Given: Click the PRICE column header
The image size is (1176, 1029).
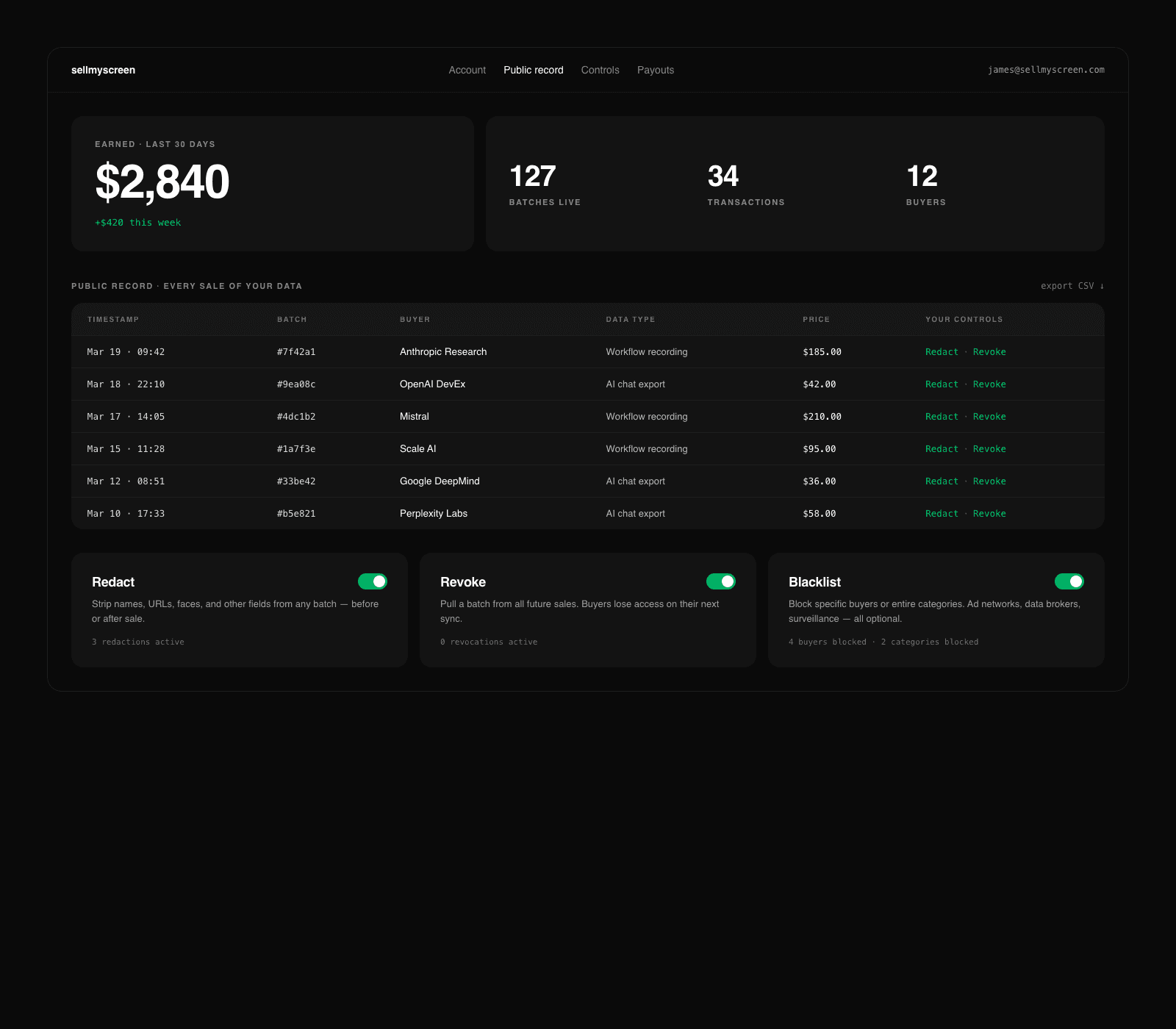Looking at the screenshot, I should coord(817,320).
